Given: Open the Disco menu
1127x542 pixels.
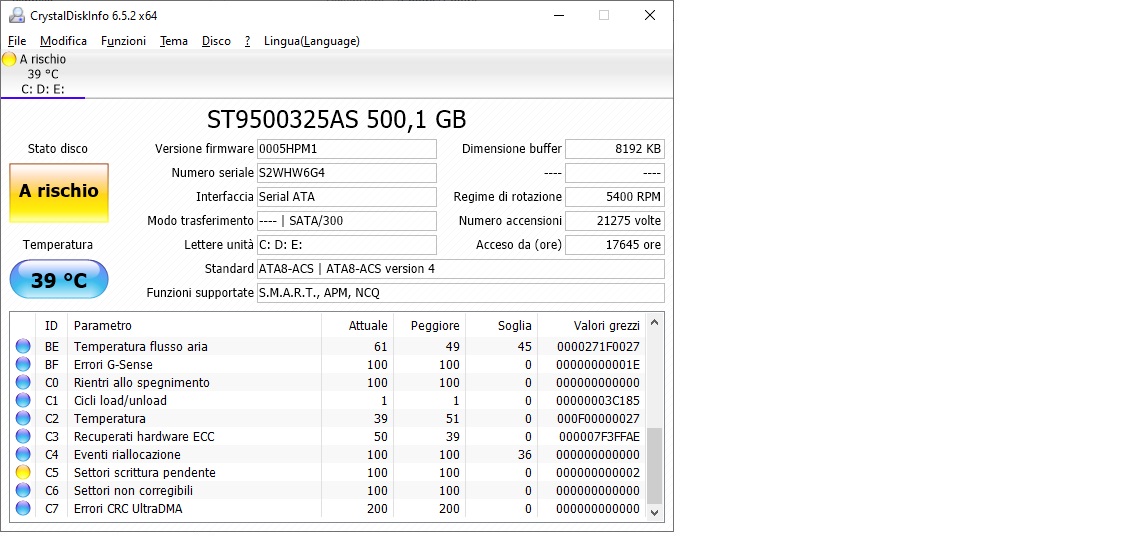Looking at the screenshot, I should (216, 41).
